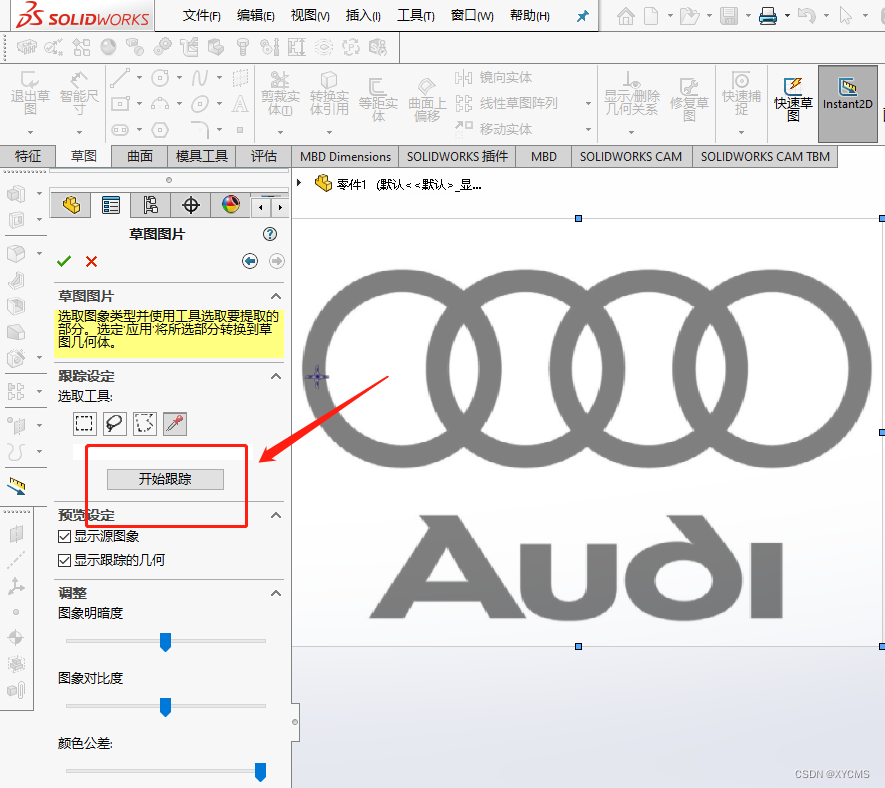The width and height of the screenshot is (885, 788).
Task: Cancel sketch picture with red X
Action: (x=91, y=261)
